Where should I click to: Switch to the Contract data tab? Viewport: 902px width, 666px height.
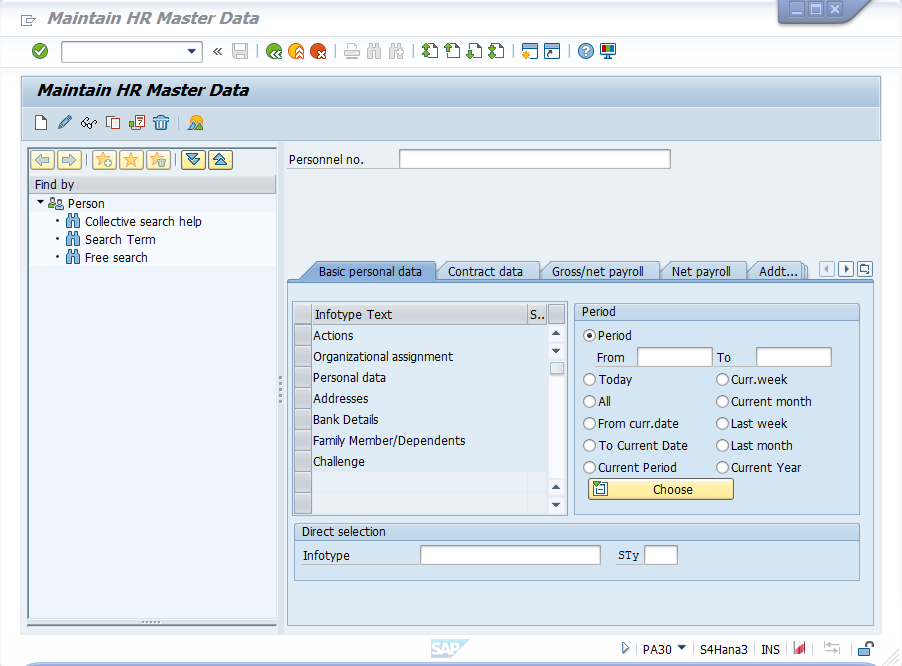[488, 270]
